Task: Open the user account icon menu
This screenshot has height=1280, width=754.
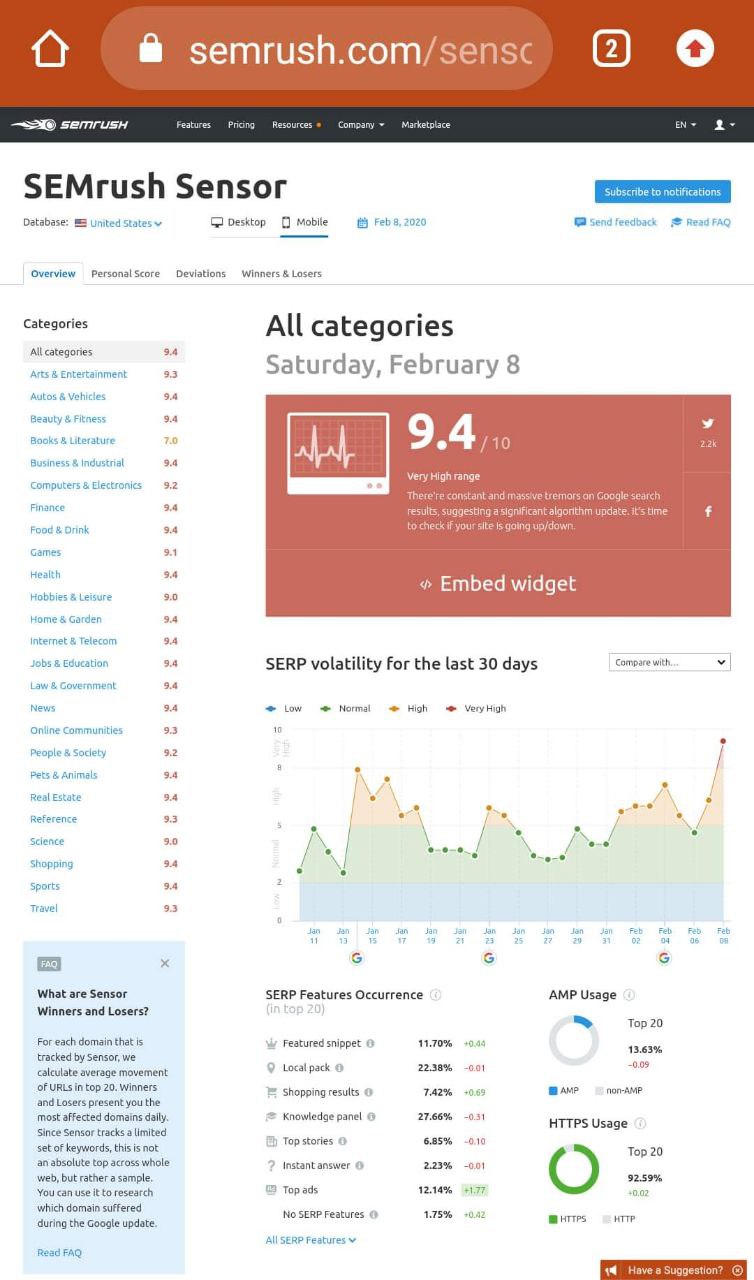Action: (725, 125)
